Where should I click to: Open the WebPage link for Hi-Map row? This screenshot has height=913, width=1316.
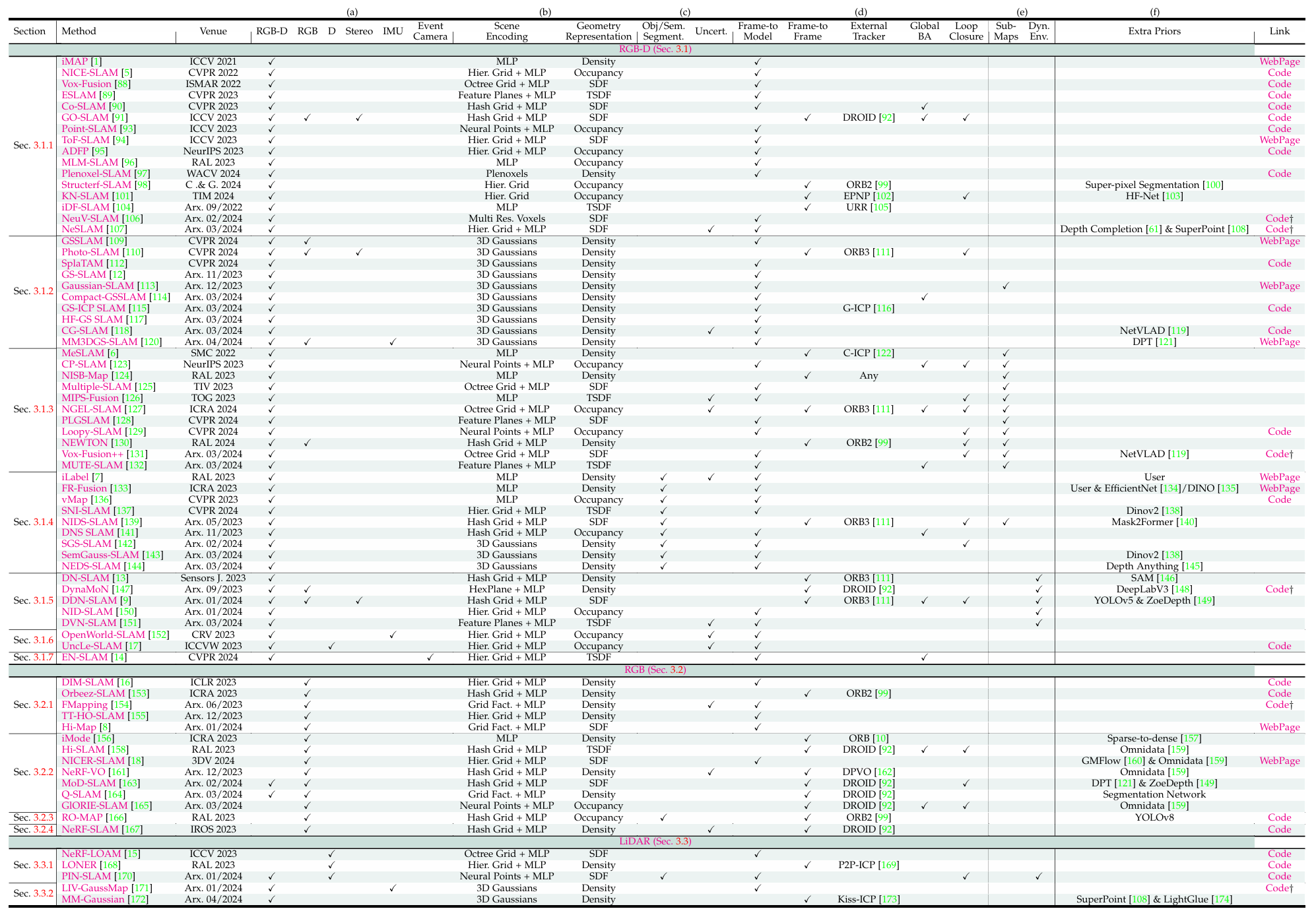coord(1279,727)
